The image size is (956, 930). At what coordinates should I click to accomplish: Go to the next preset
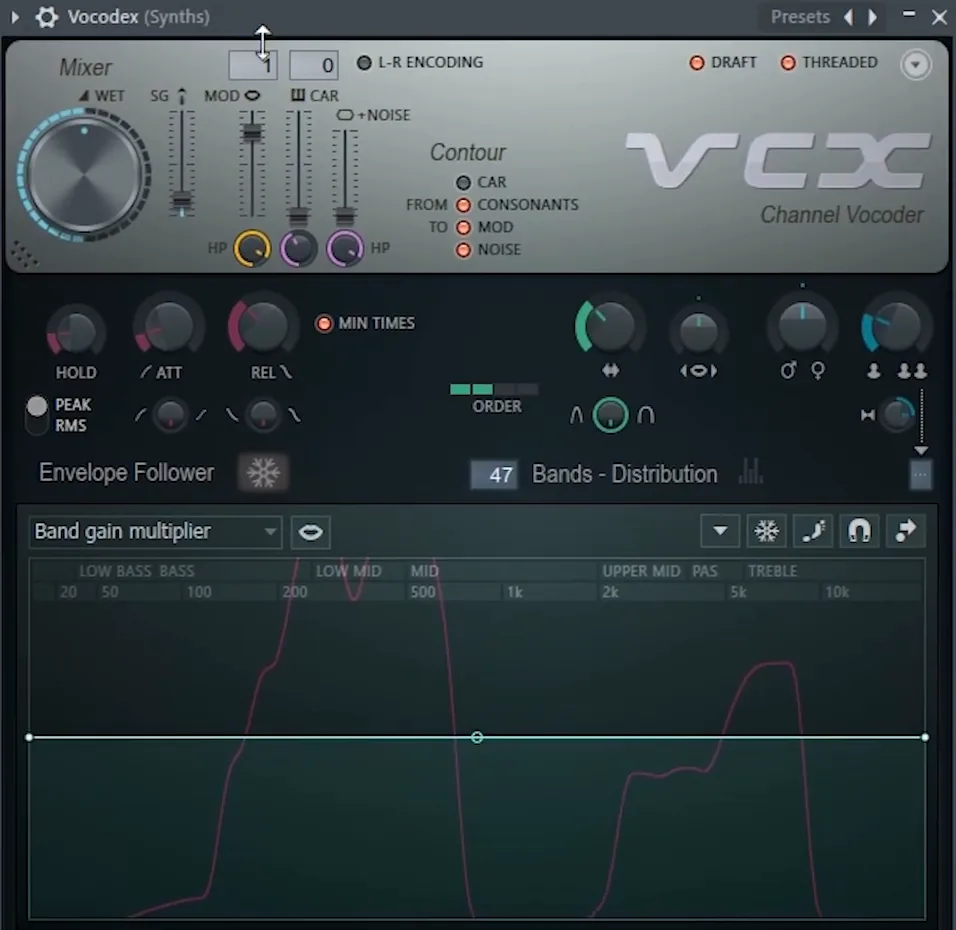click(x=872, y=17)
